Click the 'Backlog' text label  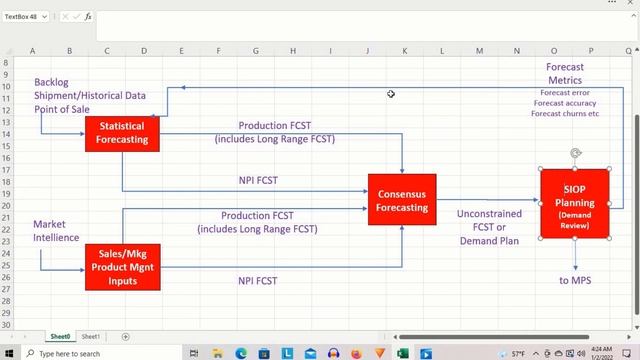tap(51, 82)
